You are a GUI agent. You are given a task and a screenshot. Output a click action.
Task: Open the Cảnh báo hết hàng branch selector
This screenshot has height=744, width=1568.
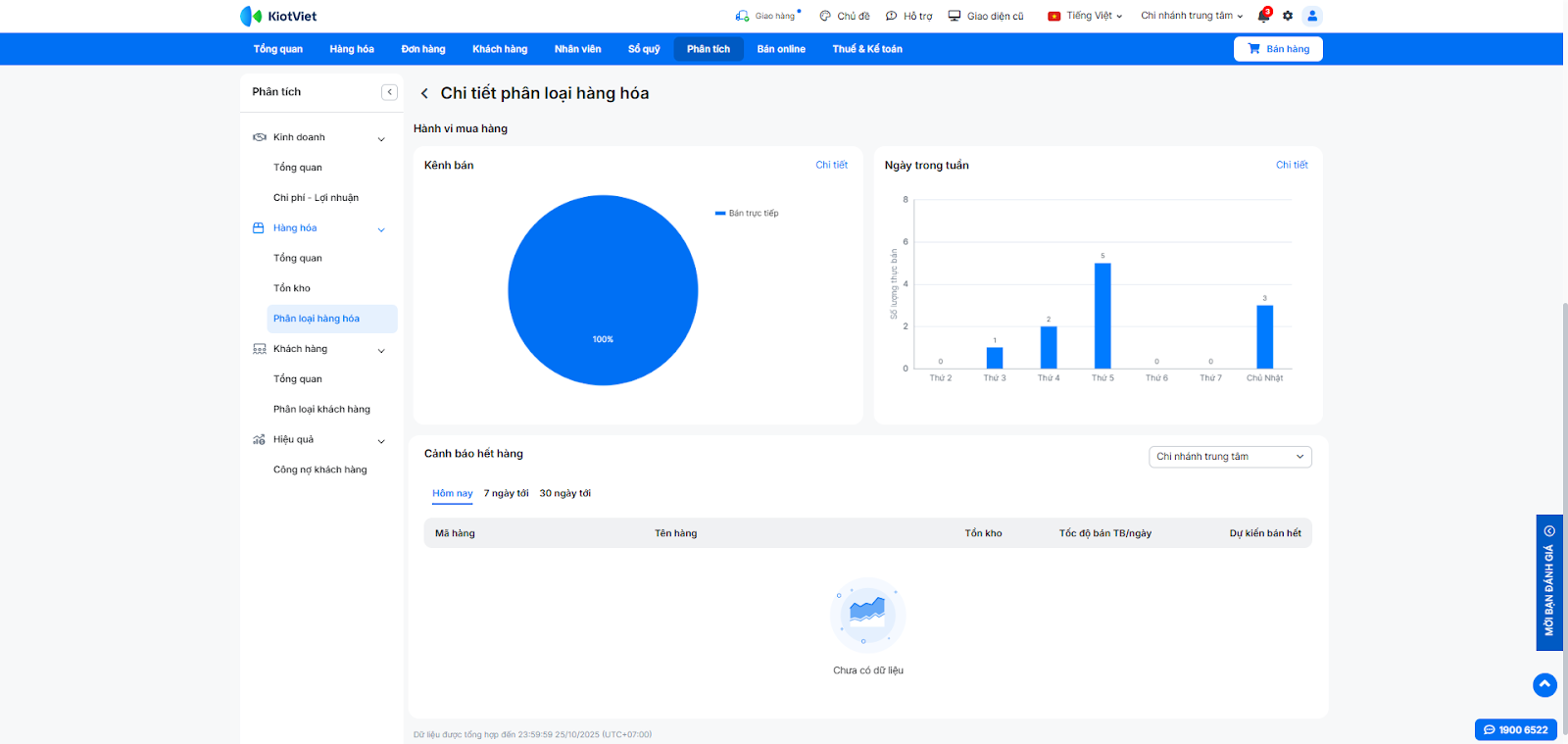1230,457
